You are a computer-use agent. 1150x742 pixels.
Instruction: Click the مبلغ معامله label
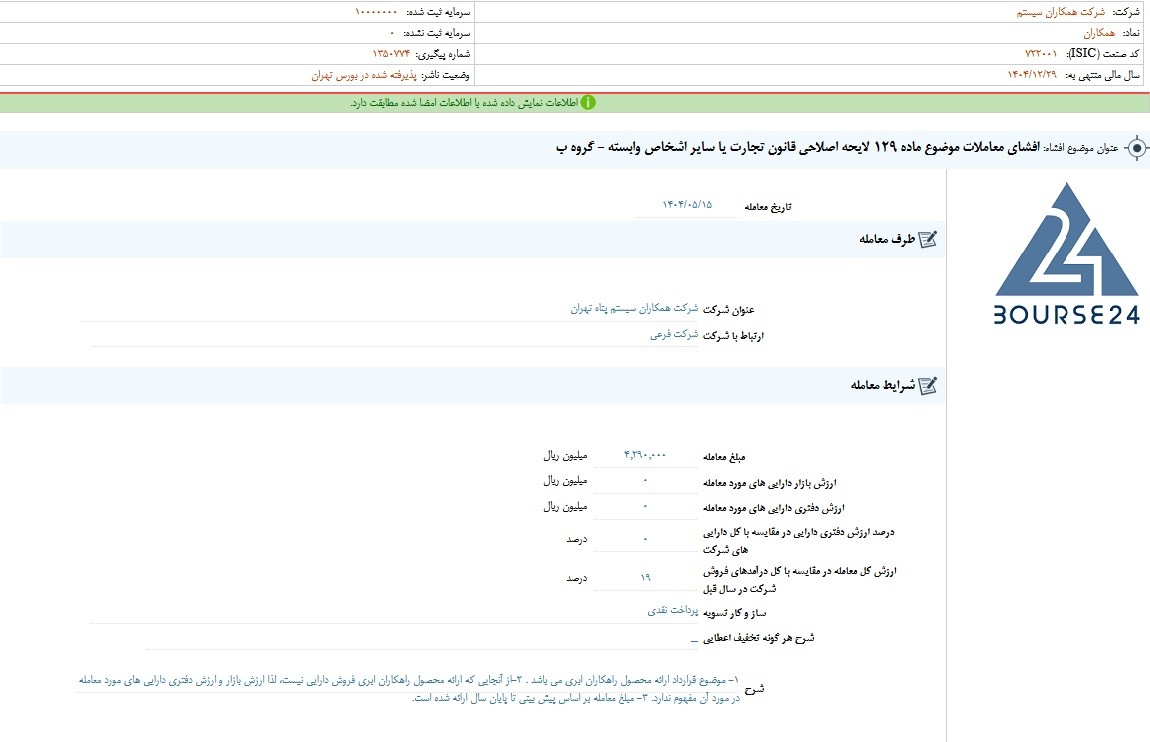point(724,457)
